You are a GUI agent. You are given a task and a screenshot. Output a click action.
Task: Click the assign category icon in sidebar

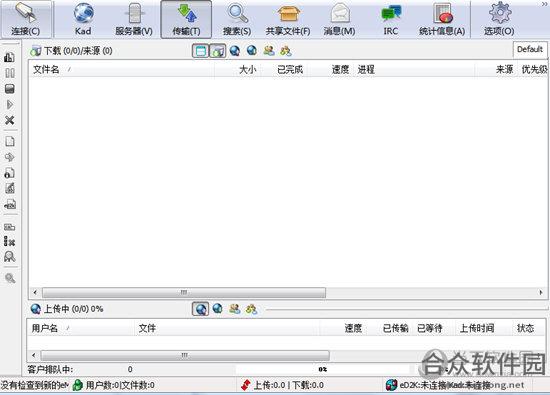[9, 227]
